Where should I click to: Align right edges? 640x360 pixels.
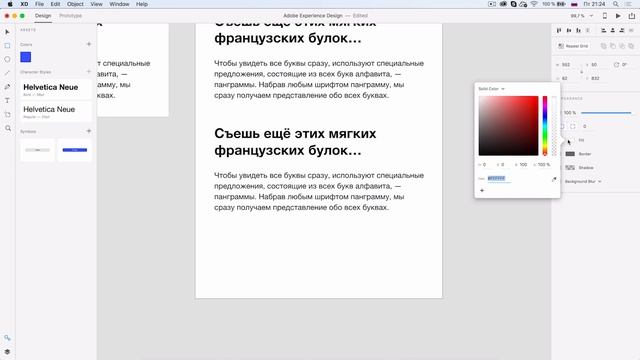tap(622, 31)
